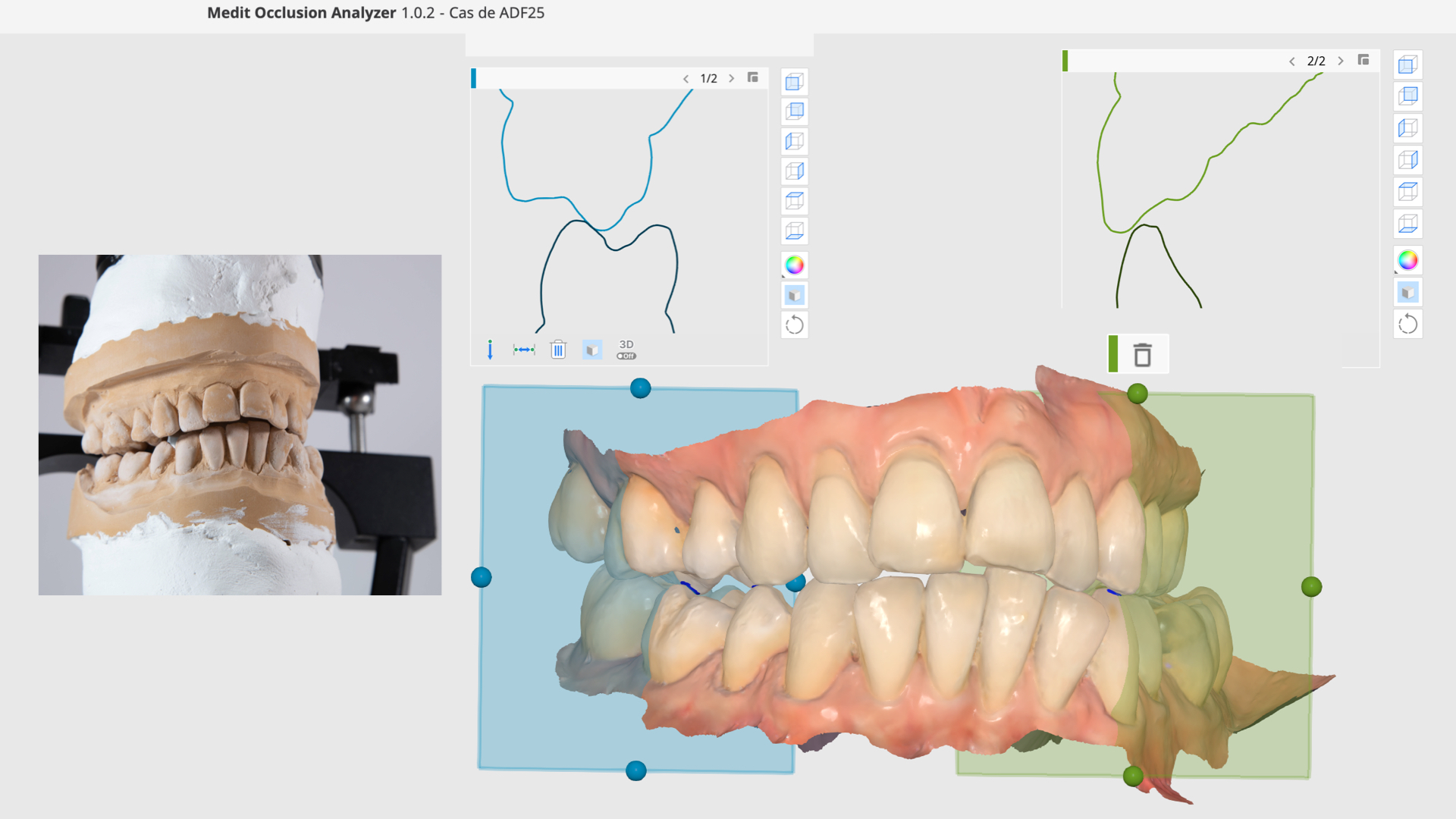The height and width of the screenshot is (819, 1456).
Task: Click top blue handle of section plane
Action: pos(640,388)
